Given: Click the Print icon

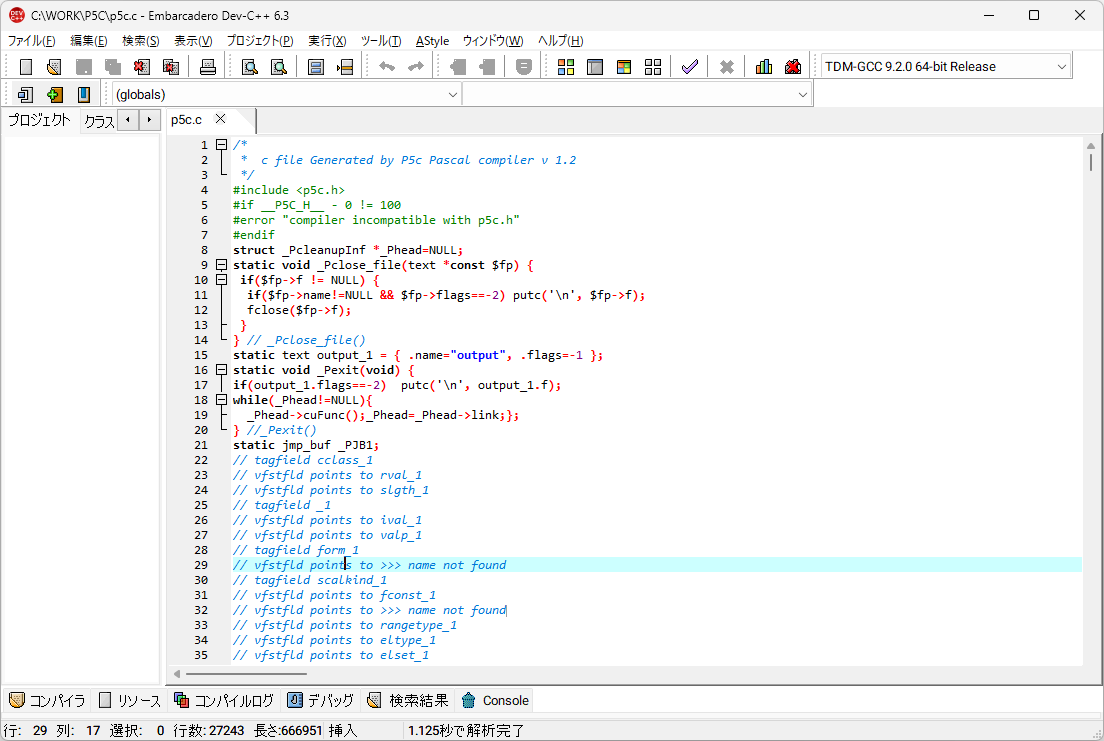Looking at the screenshot, I should point(208,67).
